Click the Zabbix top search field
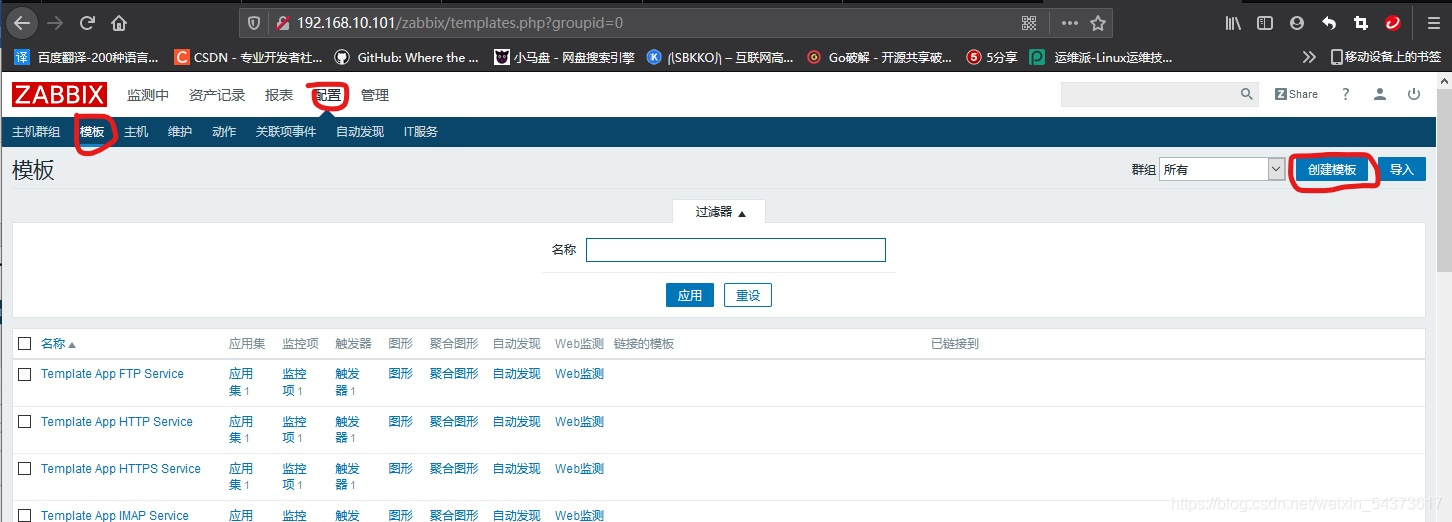 [1150, 94]
